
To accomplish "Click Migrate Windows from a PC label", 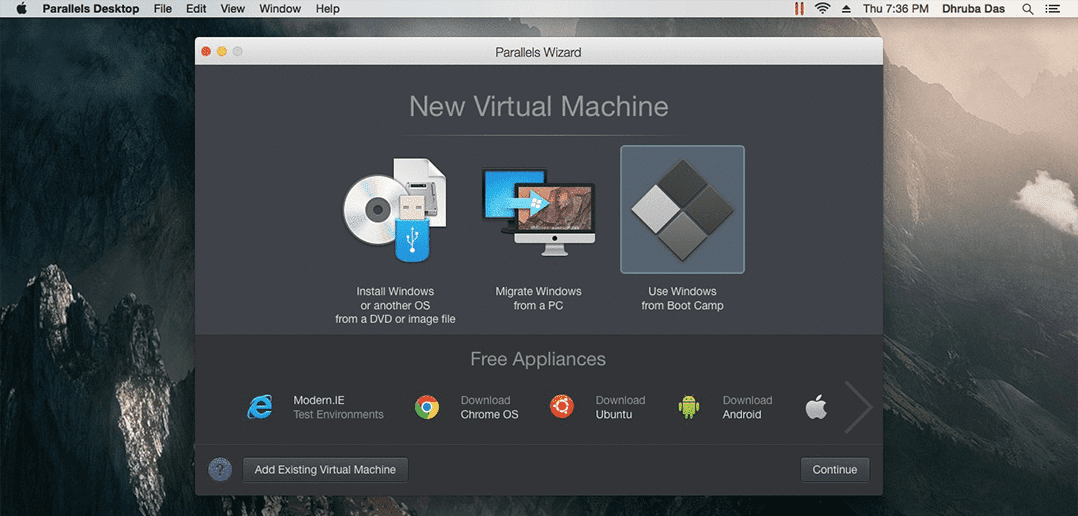I will click(538, 298).
